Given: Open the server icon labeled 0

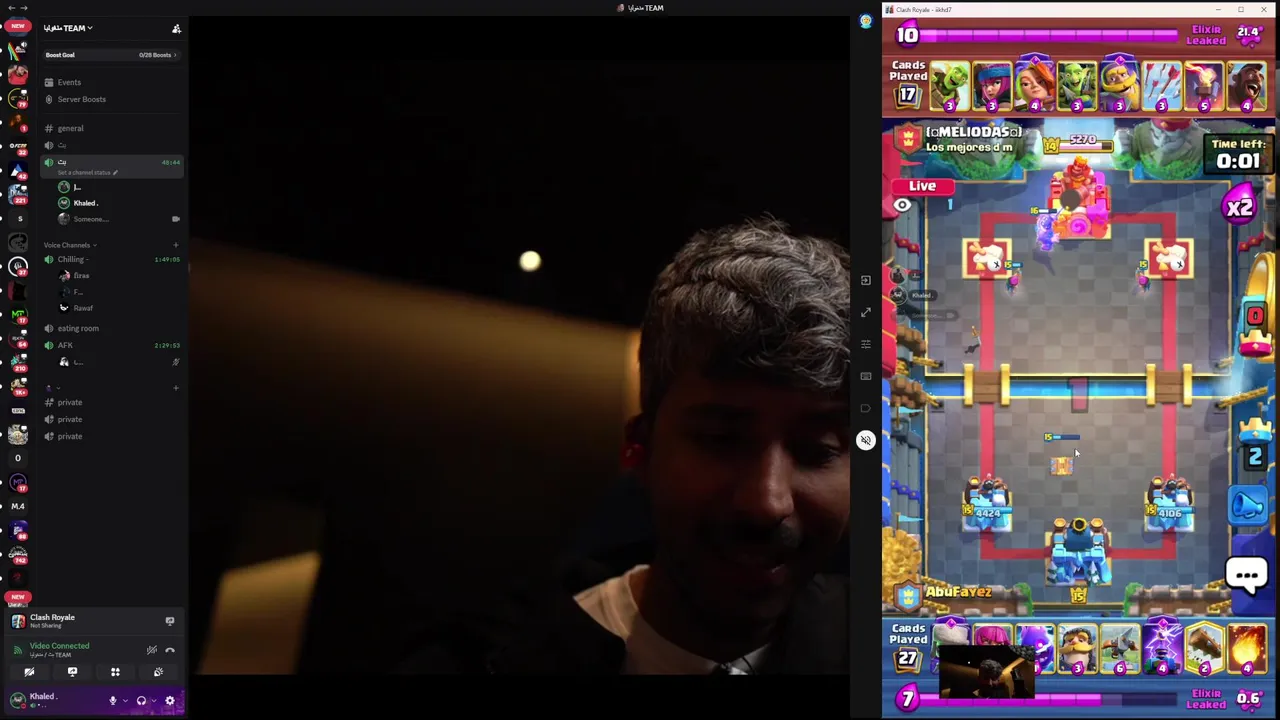Looking at the screenshot, I should click(x=18, y=458).
